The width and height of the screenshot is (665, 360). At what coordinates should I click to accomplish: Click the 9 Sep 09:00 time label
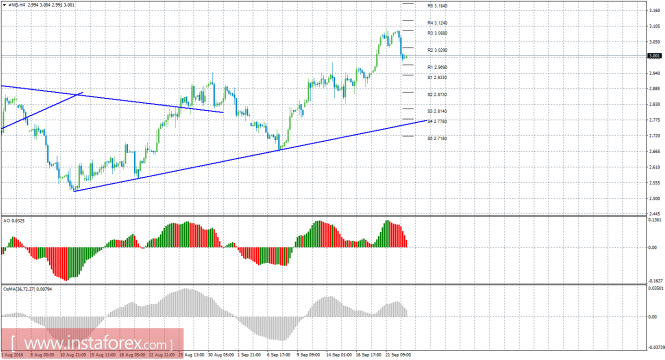(308, 354)
